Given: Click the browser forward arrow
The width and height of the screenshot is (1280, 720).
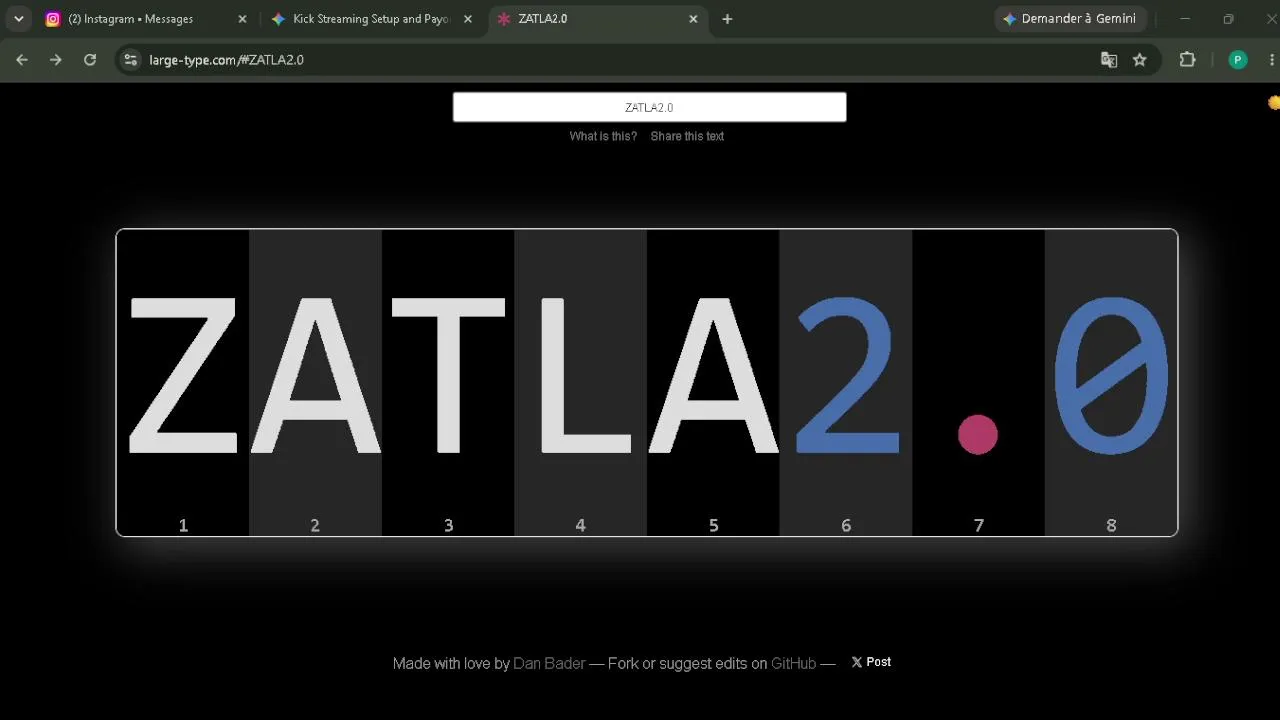Looking at the screenshot, I should click(x=56, y=60).
